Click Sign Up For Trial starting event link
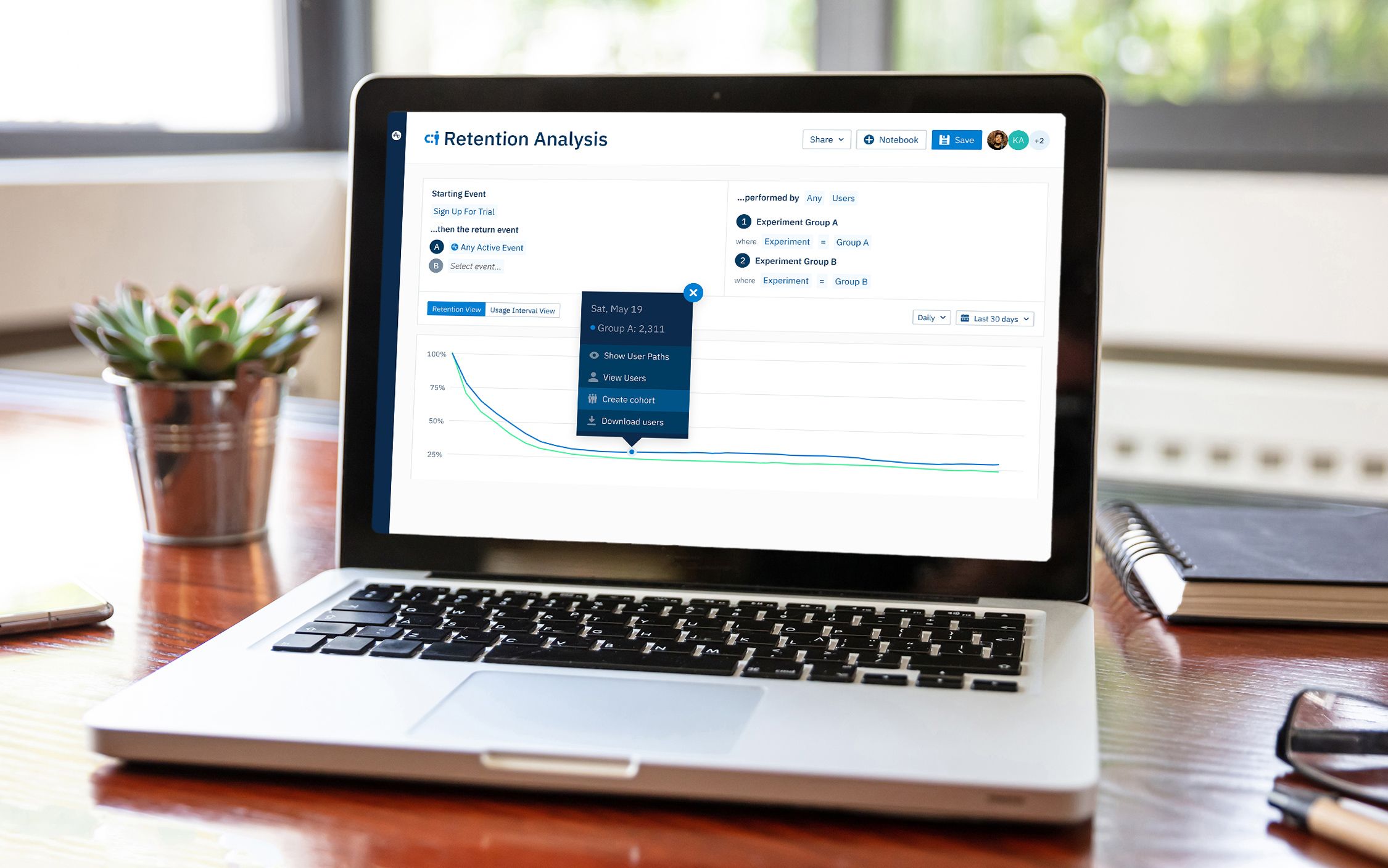 [464, 211]
